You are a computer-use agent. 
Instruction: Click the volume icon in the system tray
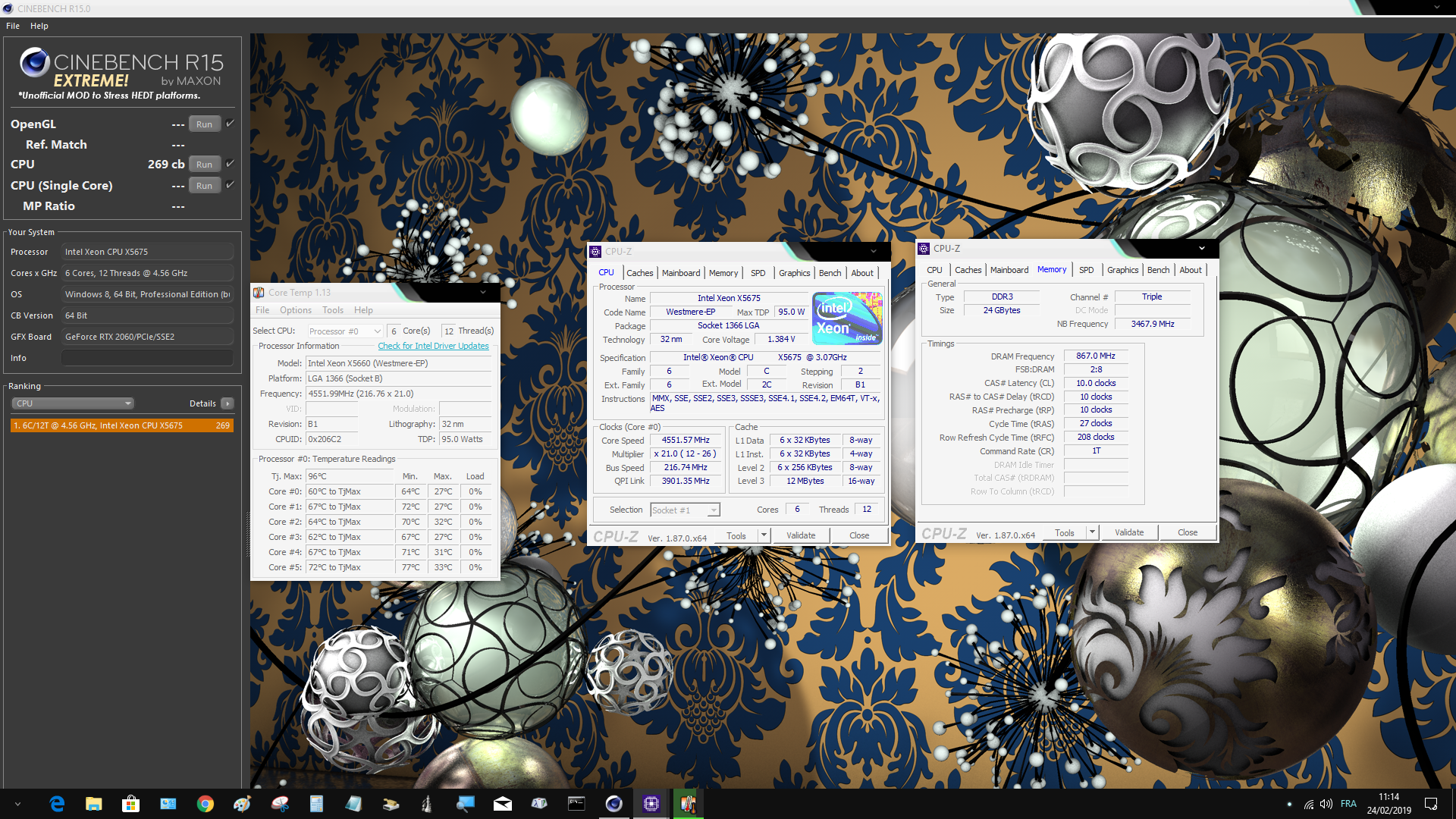1326,804
